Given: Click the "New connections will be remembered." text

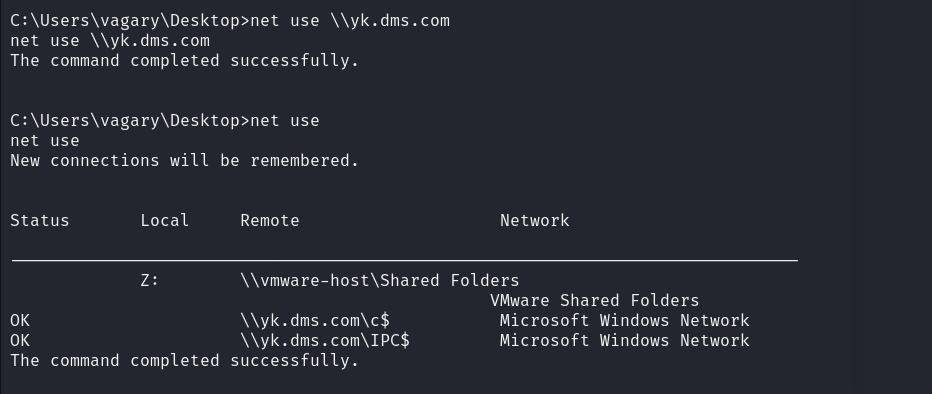Looking at the screenshot, I should pos(185,160).
